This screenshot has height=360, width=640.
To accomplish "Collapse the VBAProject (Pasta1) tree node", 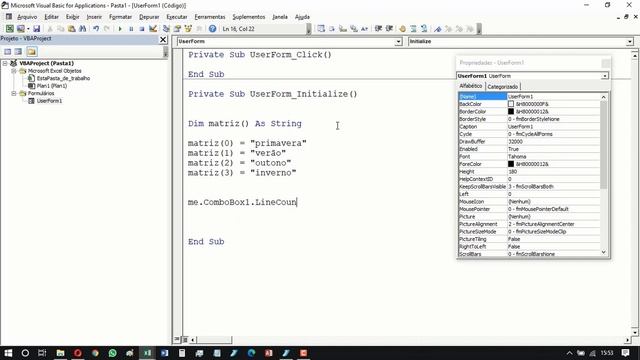I will 5,63.
